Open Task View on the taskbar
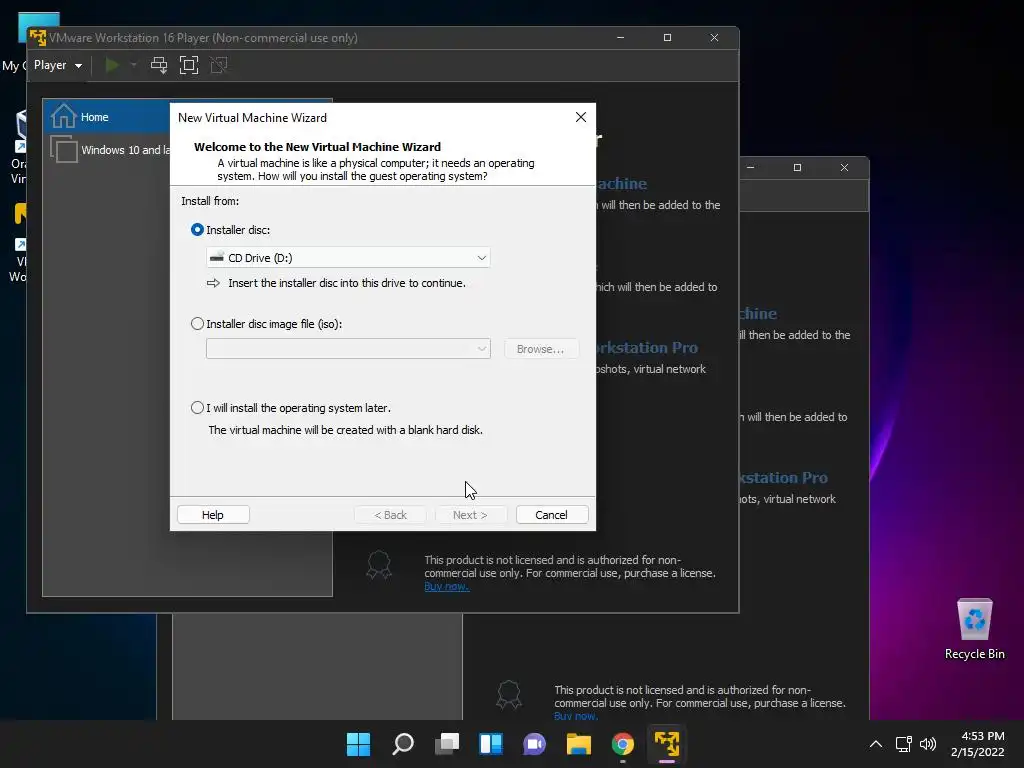 pyautogui.click(x=447, y=744)
